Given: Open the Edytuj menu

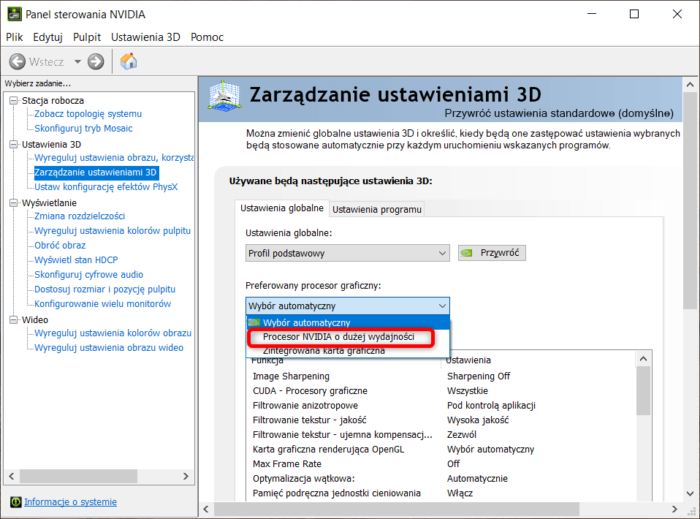Looking at the screenshot, I should pyautogui.click(x=48, y=37).
